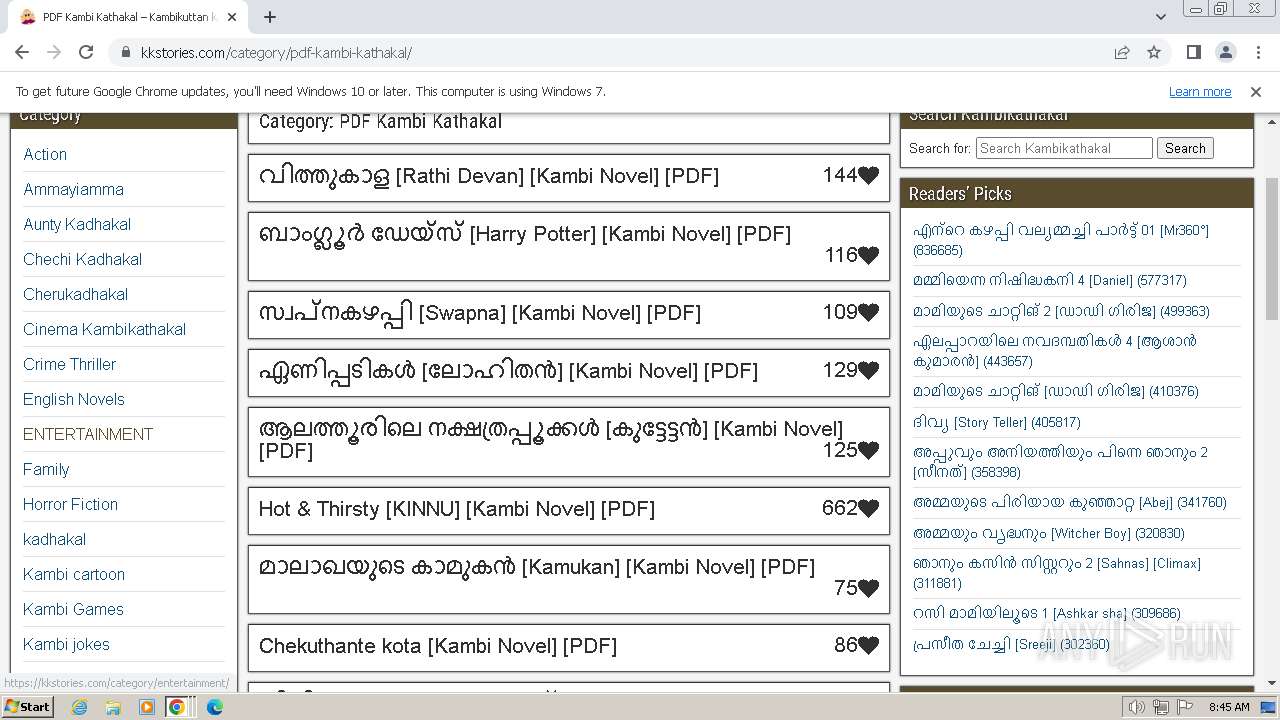This screenshot has width=1280, height=720.
Task: Open the kadhakal category
Action: click(x=55, y=539)
